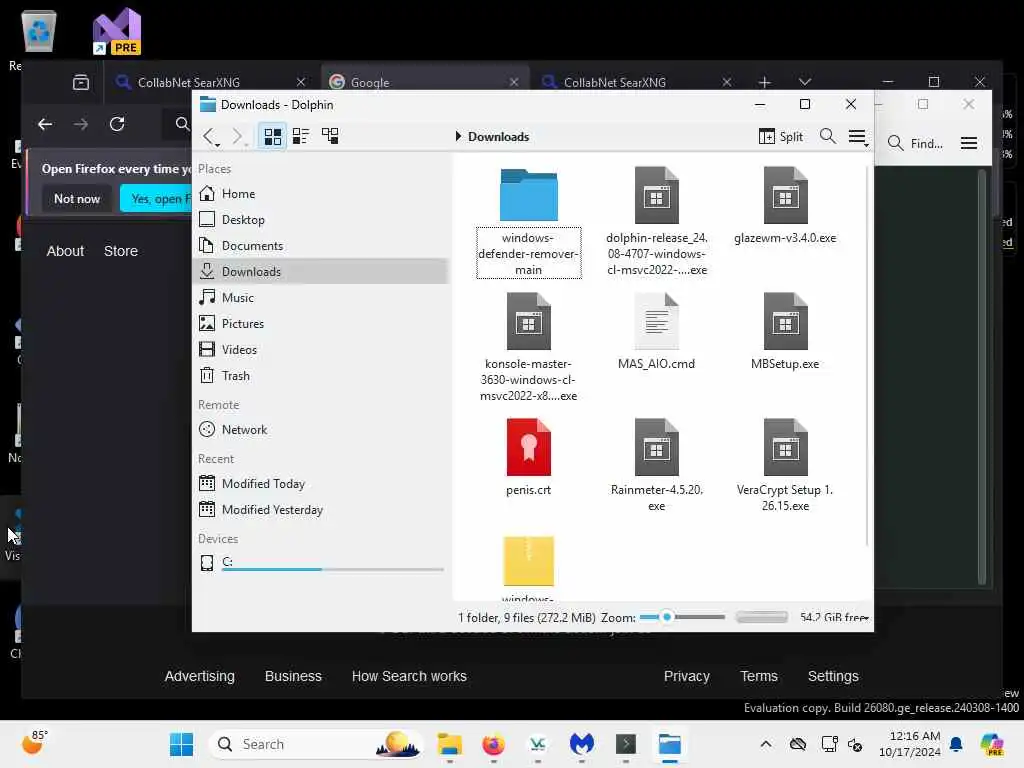Viewport: 1024px width, 768px height.
Task: Reload page in Firefox
Action: tap(117, 124)
